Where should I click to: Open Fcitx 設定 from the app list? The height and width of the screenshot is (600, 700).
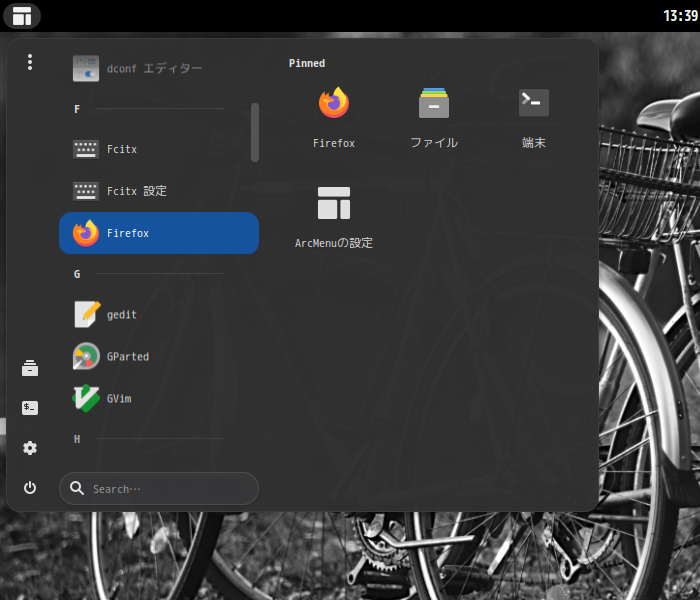click(159, 191)
